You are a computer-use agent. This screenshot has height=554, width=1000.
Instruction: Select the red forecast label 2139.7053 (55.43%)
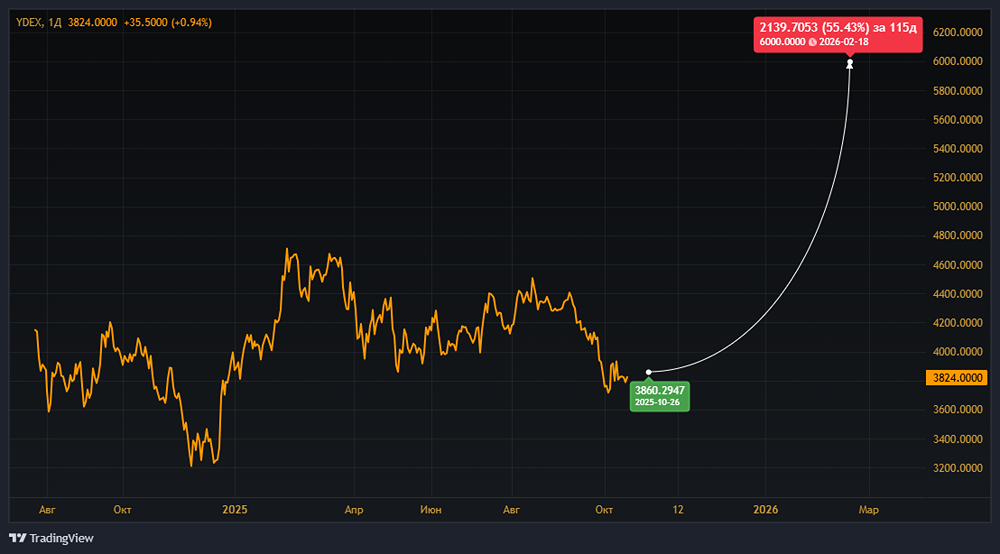pos(837,34)
